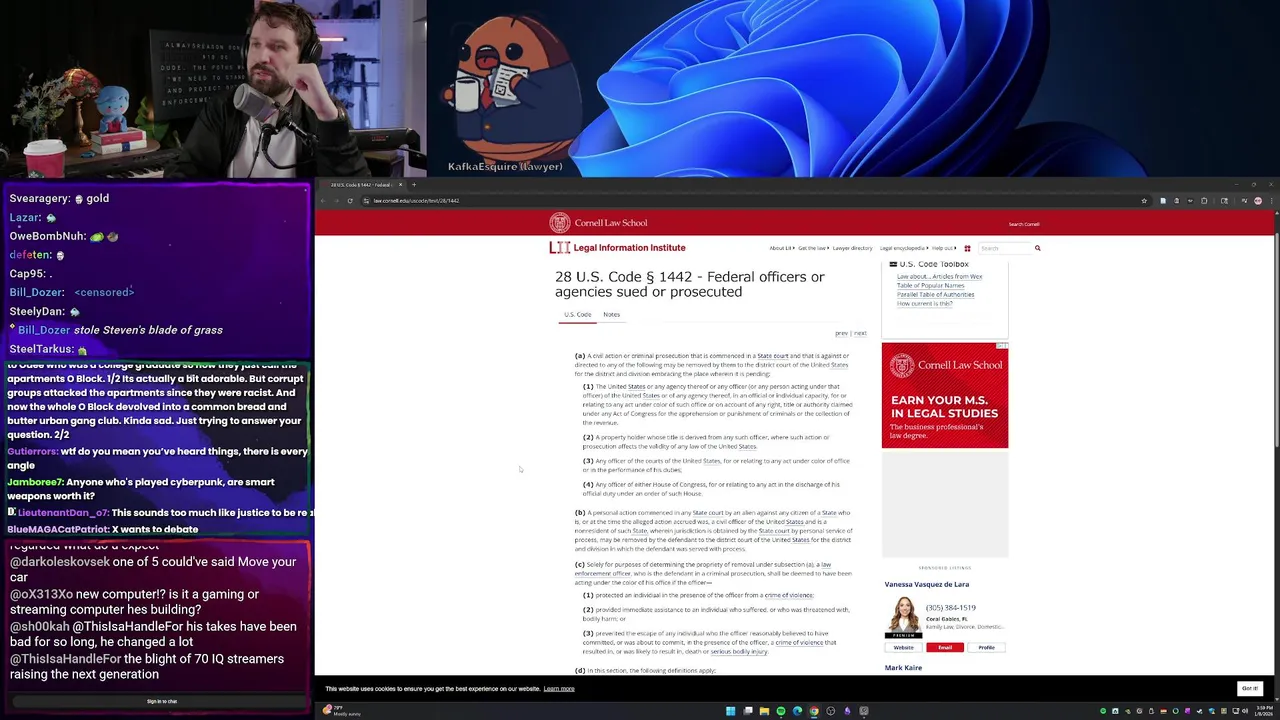
Task: Reload the Cornell law page
Action: [x=350, y=201]
